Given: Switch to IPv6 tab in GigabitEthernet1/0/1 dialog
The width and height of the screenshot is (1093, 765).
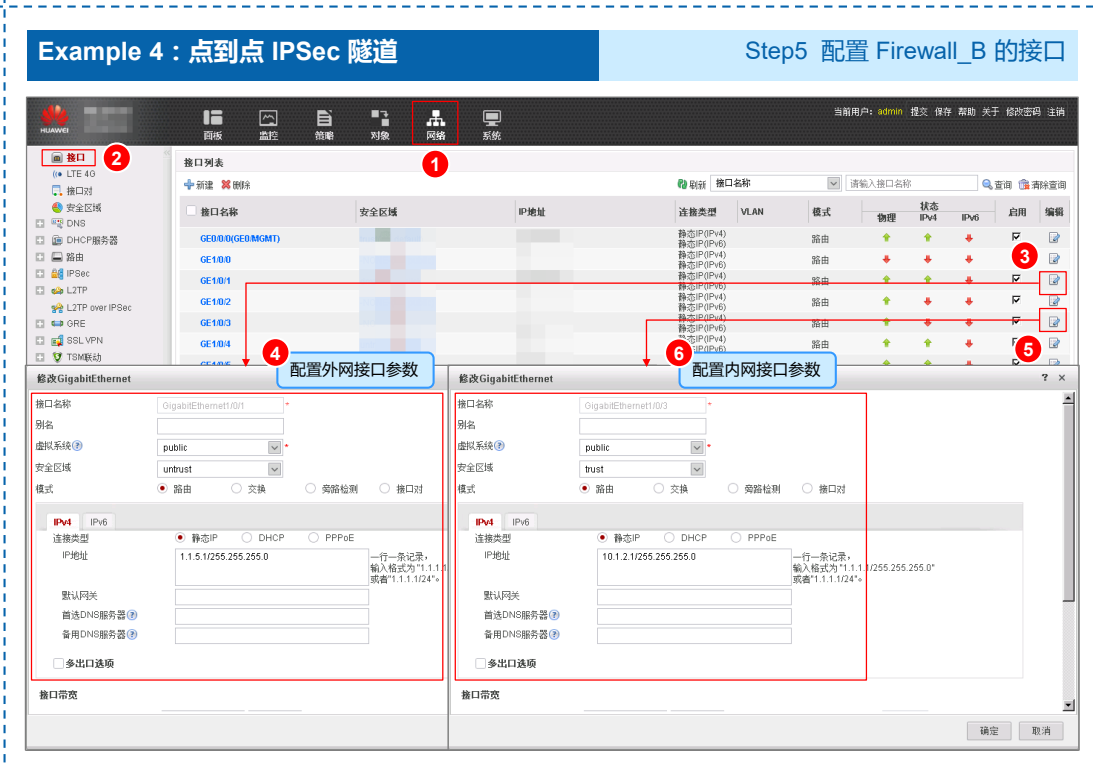Looking at the screenshot, I should point(99,521).
